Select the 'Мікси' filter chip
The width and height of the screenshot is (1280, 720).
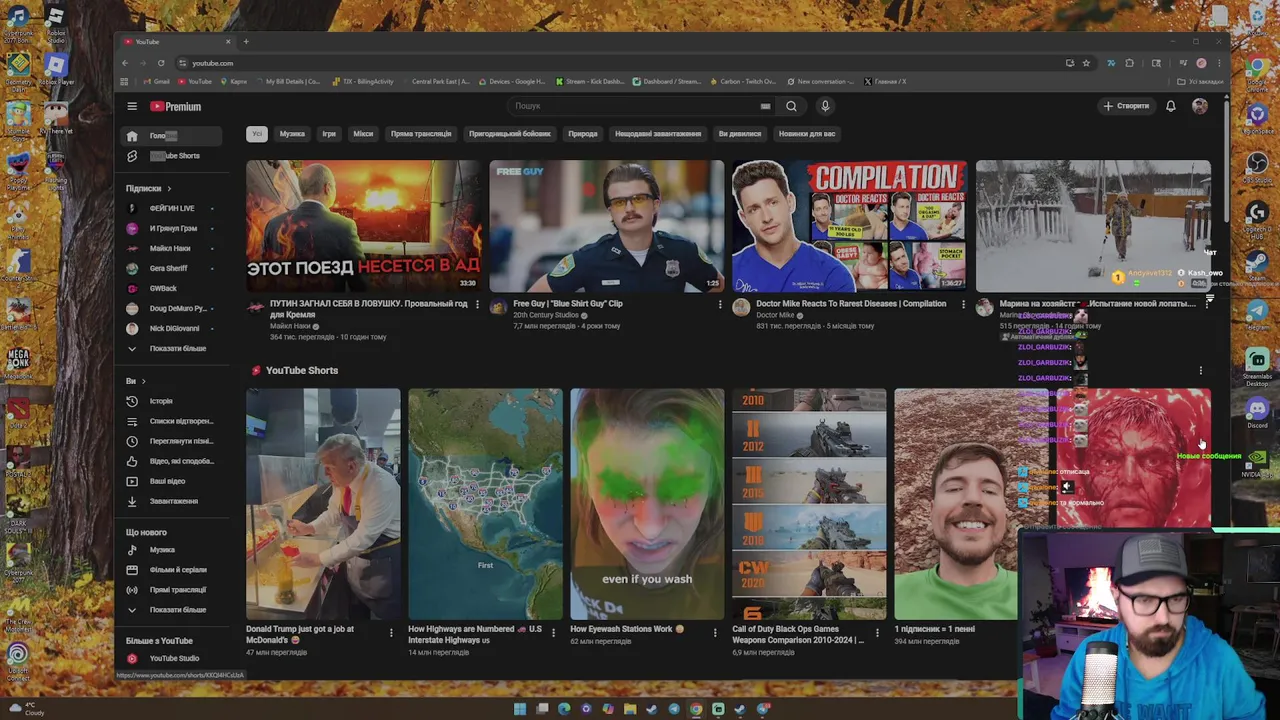click(363, 134)
